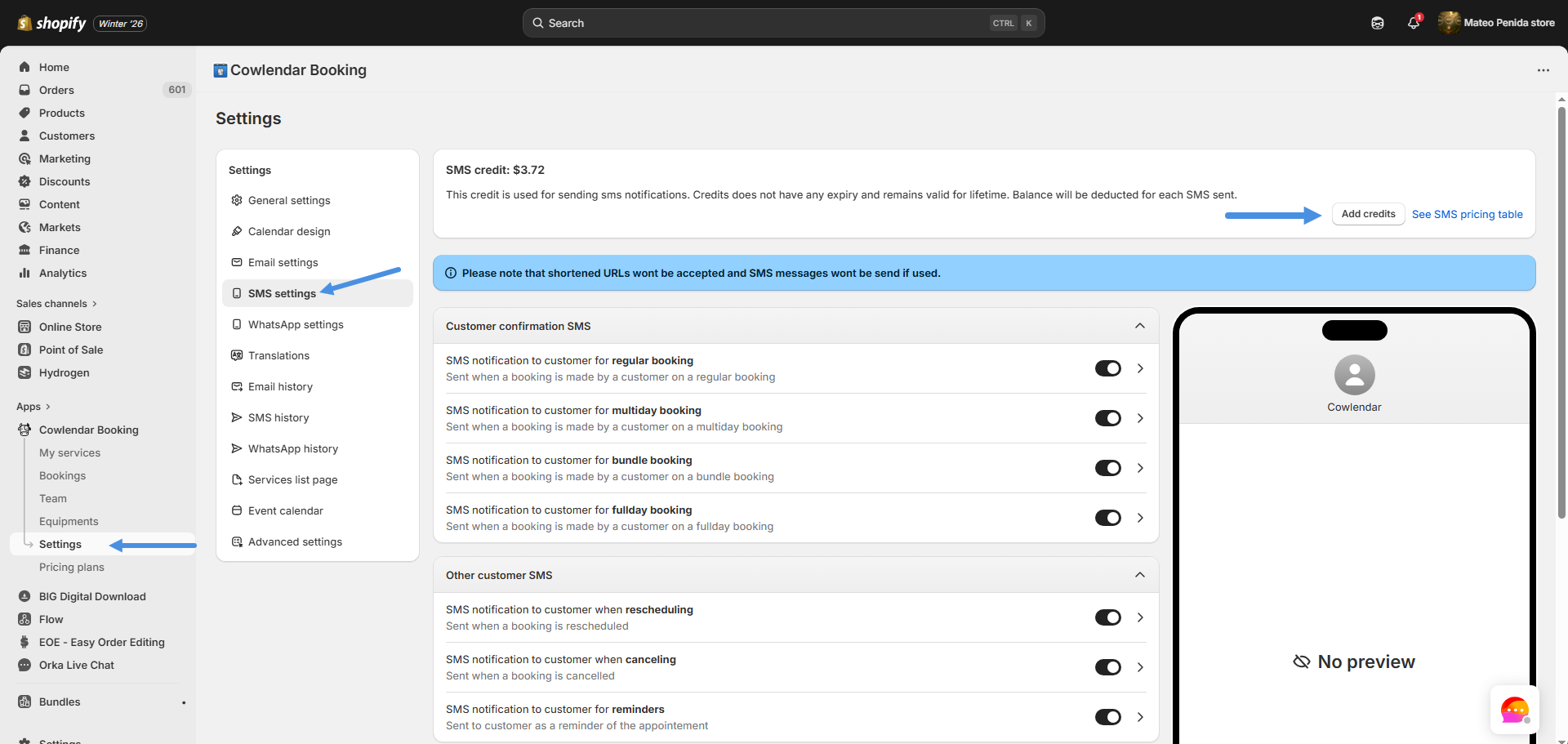Click the Translations icon in settings
The width and height of the screenshot is (1568, 744).
237,355
